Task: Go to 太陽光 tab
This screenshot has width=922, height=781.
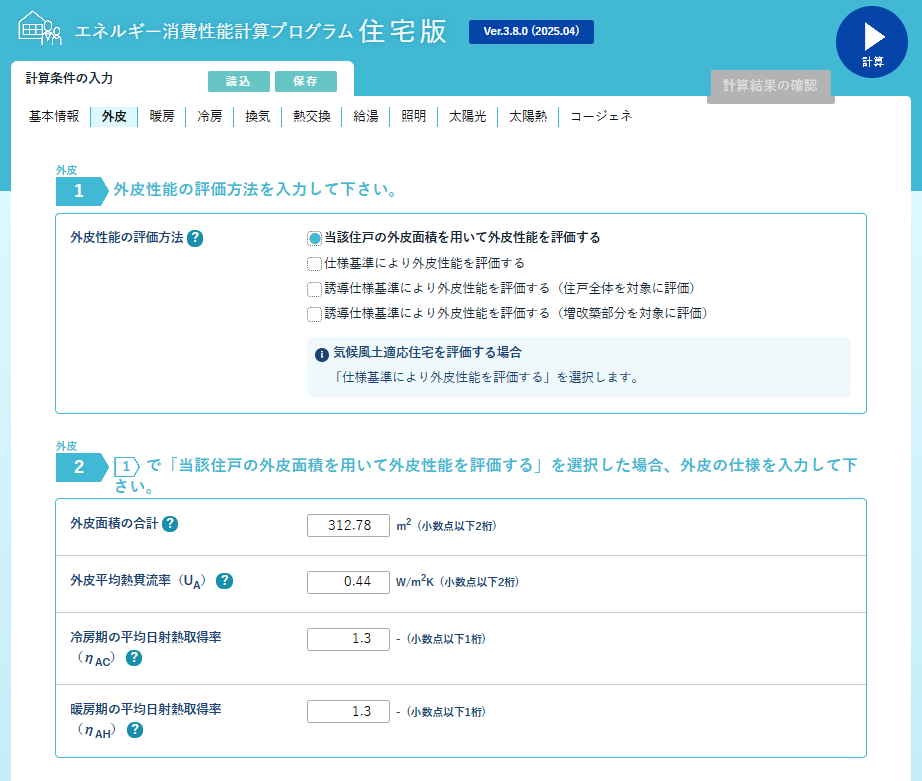Action: [467, 116]
